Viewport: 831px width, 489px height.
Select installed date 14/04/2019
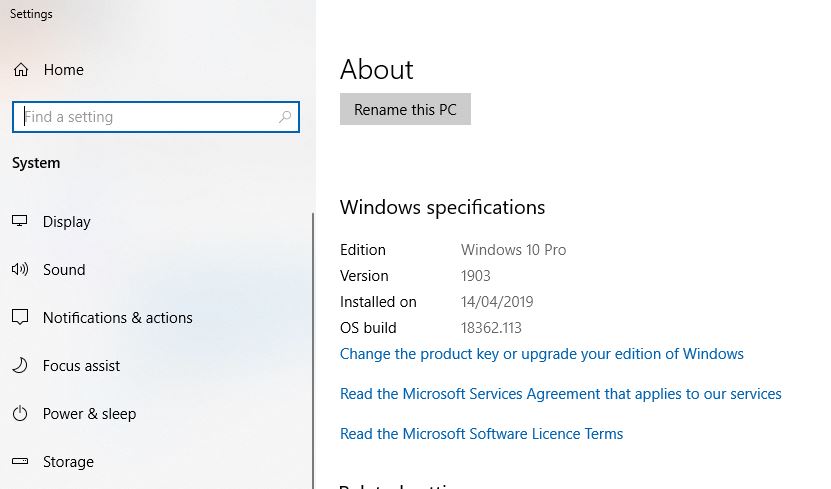[497, 301]
